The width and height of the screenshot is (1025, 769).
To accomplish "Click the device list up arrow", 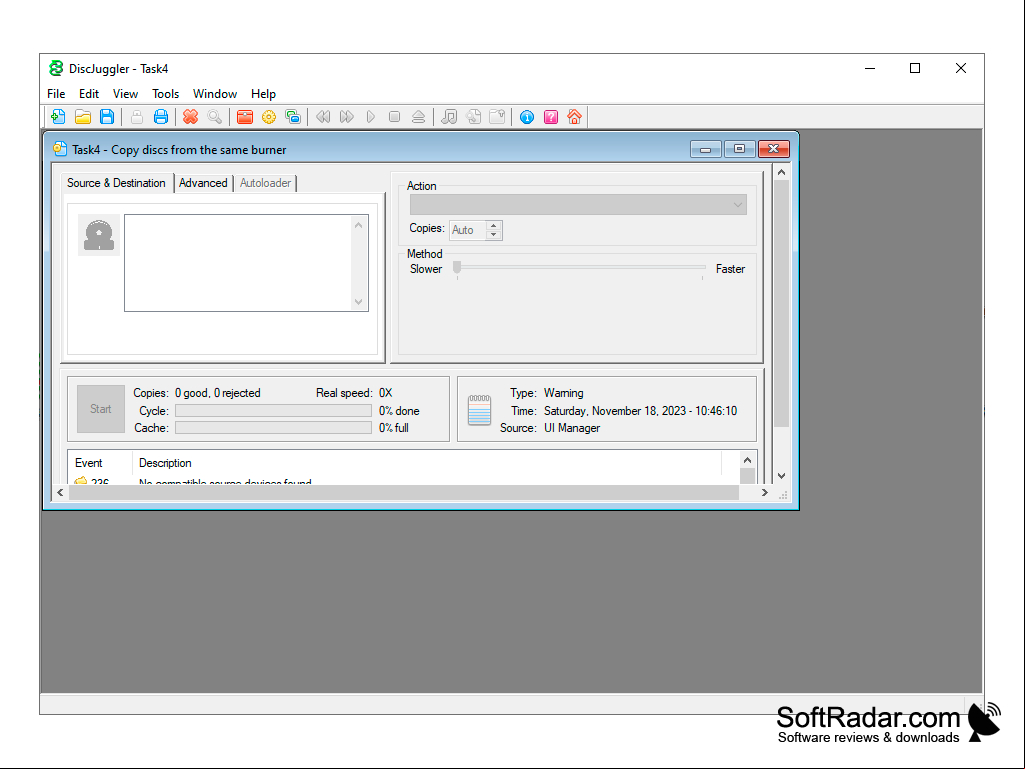I will 358,226.
